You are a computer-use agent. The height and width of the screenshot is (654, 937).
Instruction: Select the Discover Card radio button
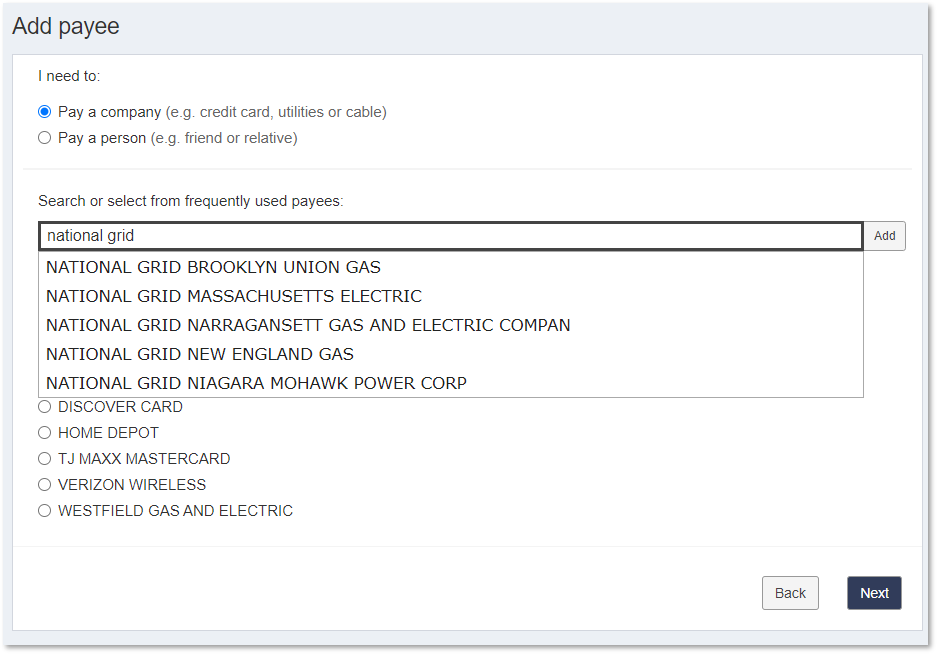[44, 407]
